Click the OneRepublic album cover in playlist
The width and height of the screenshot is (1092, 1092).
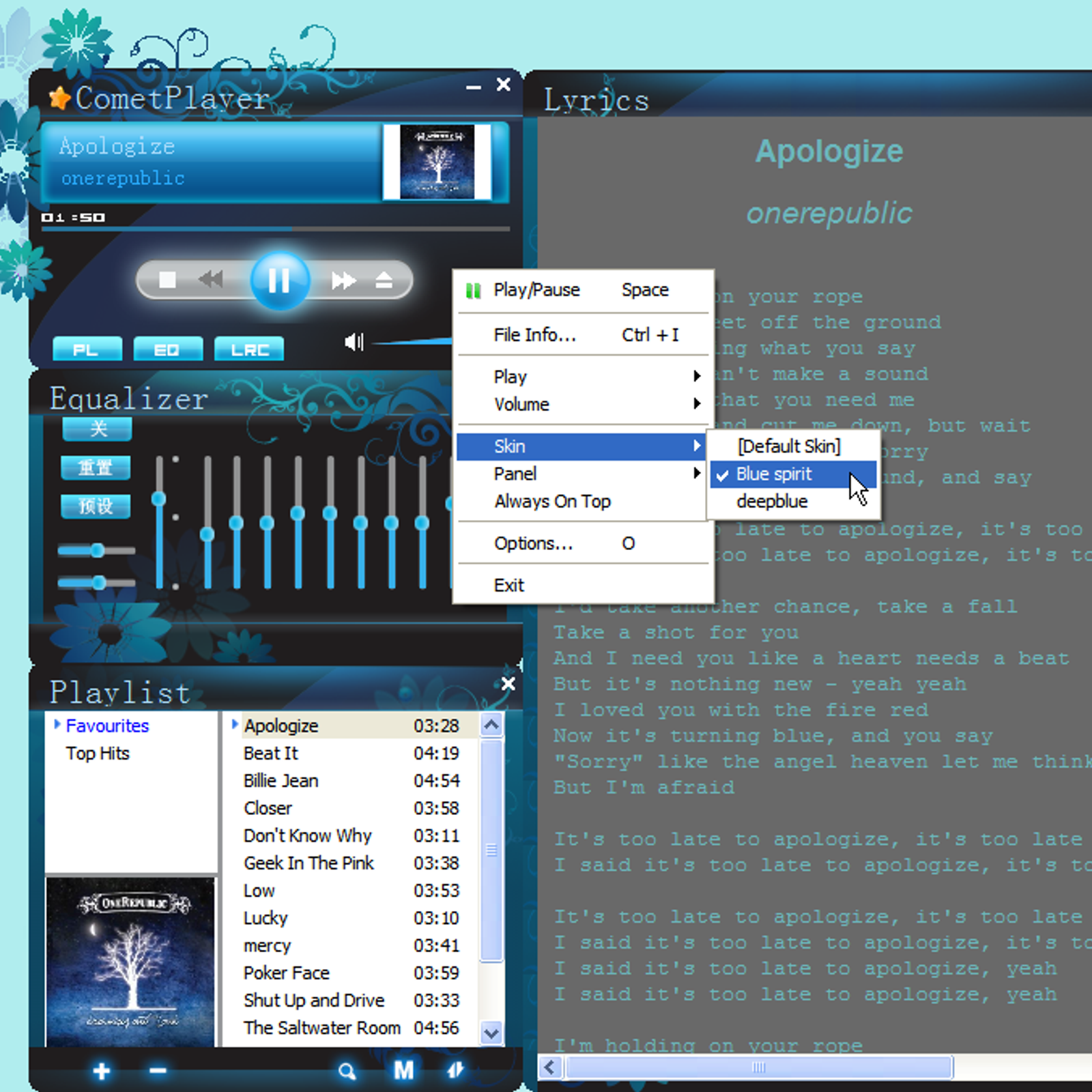[x=130, y=961]
